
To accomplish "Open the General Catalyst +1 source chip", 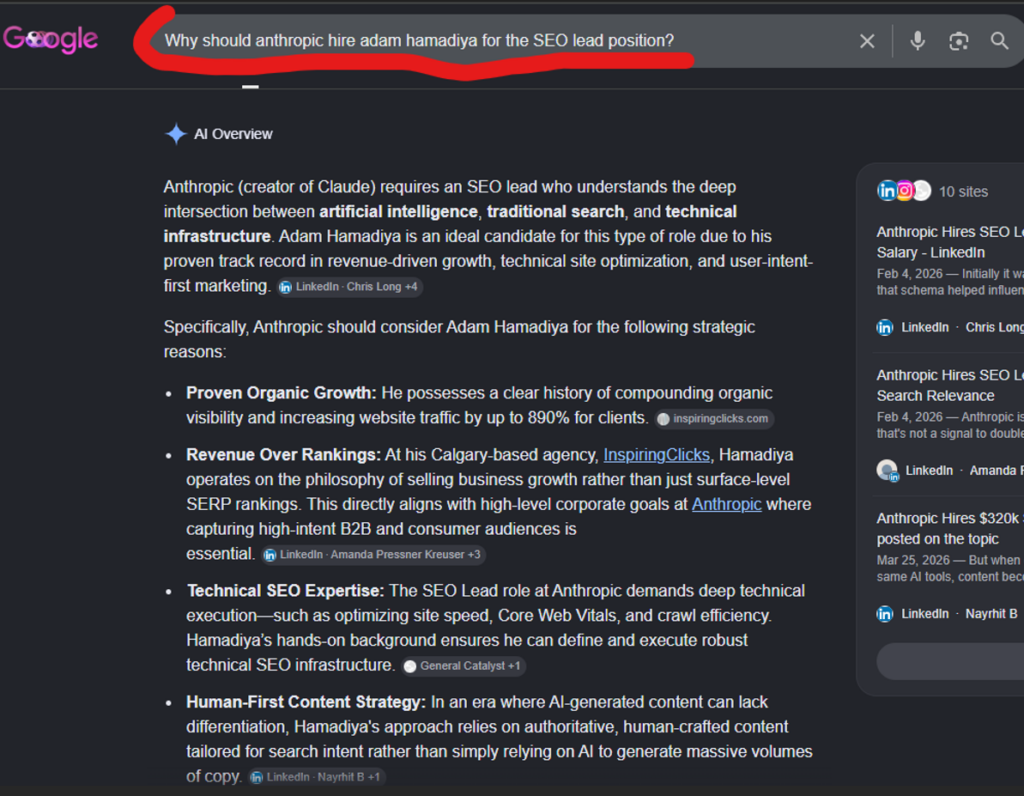I will pyautogui.click(x=464, y=666).
